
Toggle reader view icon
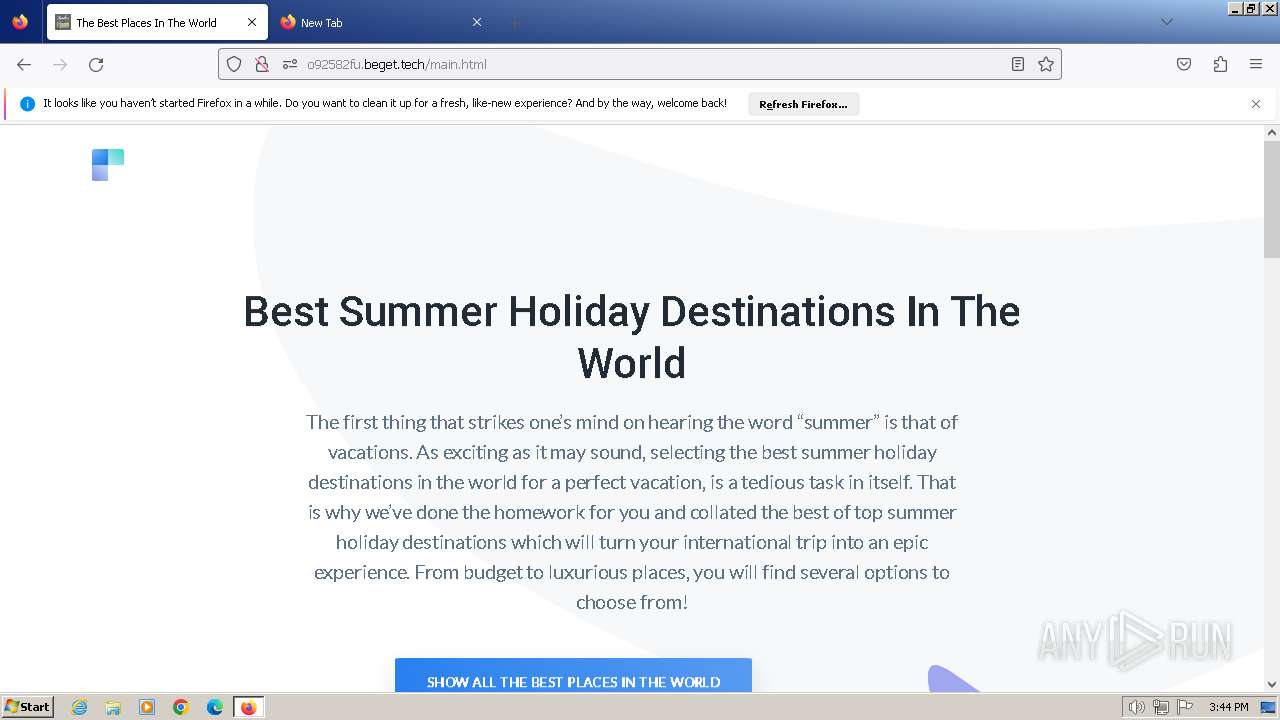[1017, 64]
